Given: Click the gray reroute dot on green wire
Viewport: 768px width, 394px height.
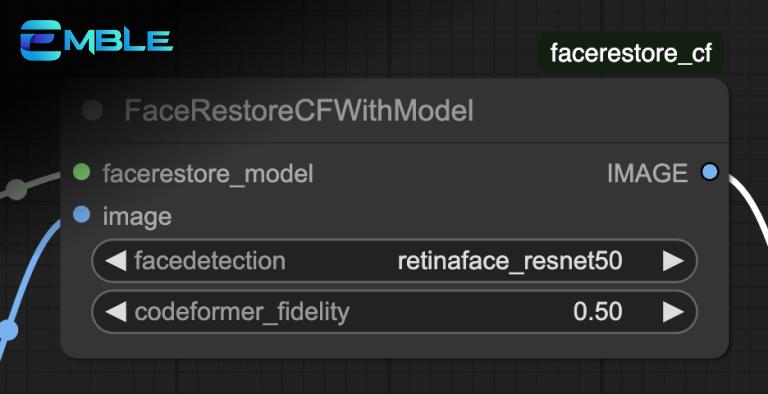Looking at the screenshot, I should [17, 190].
